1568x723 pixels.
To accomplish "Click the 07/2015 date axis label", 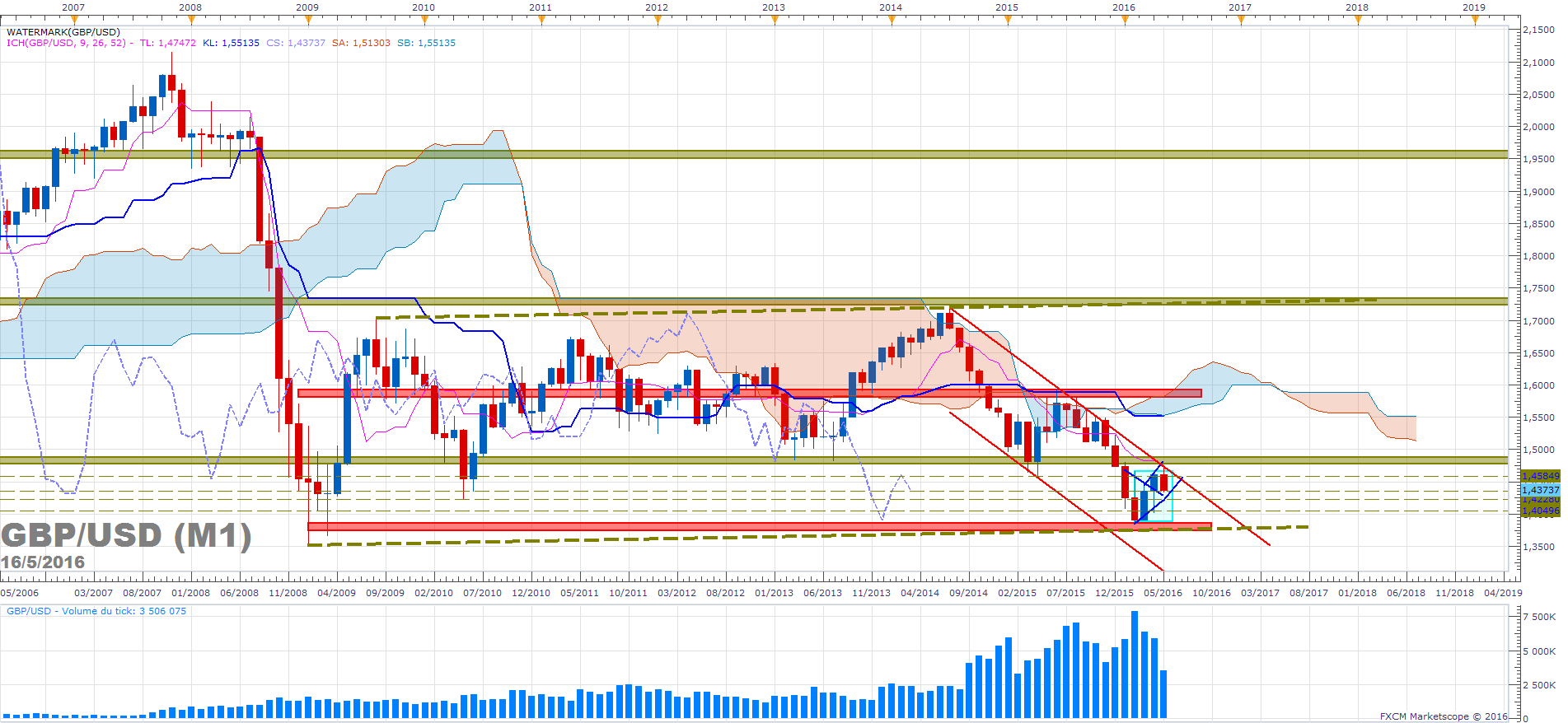I will coord(1065,593).
